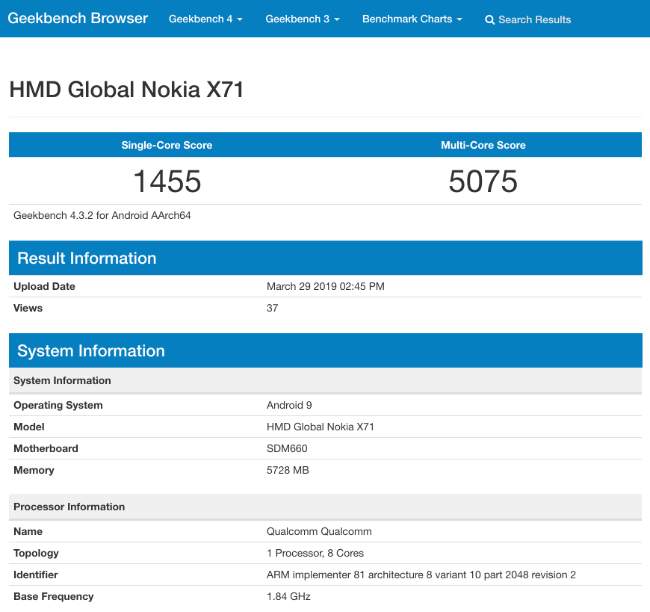Open the Benchmark Charts dropdown
The height and width of the screenshot is (612, 650).
(x=412, y=19)
